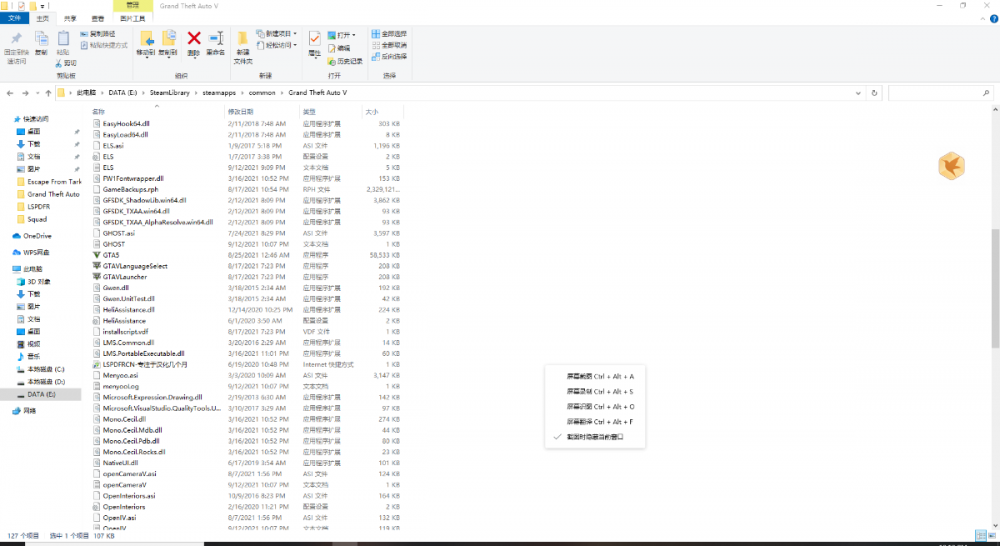The image size is (1000, 546).
Task: Choose 屏幕截图 Ctrl+Alt+A menu entry
Action: pyautogui.click(x=594, y=376)
